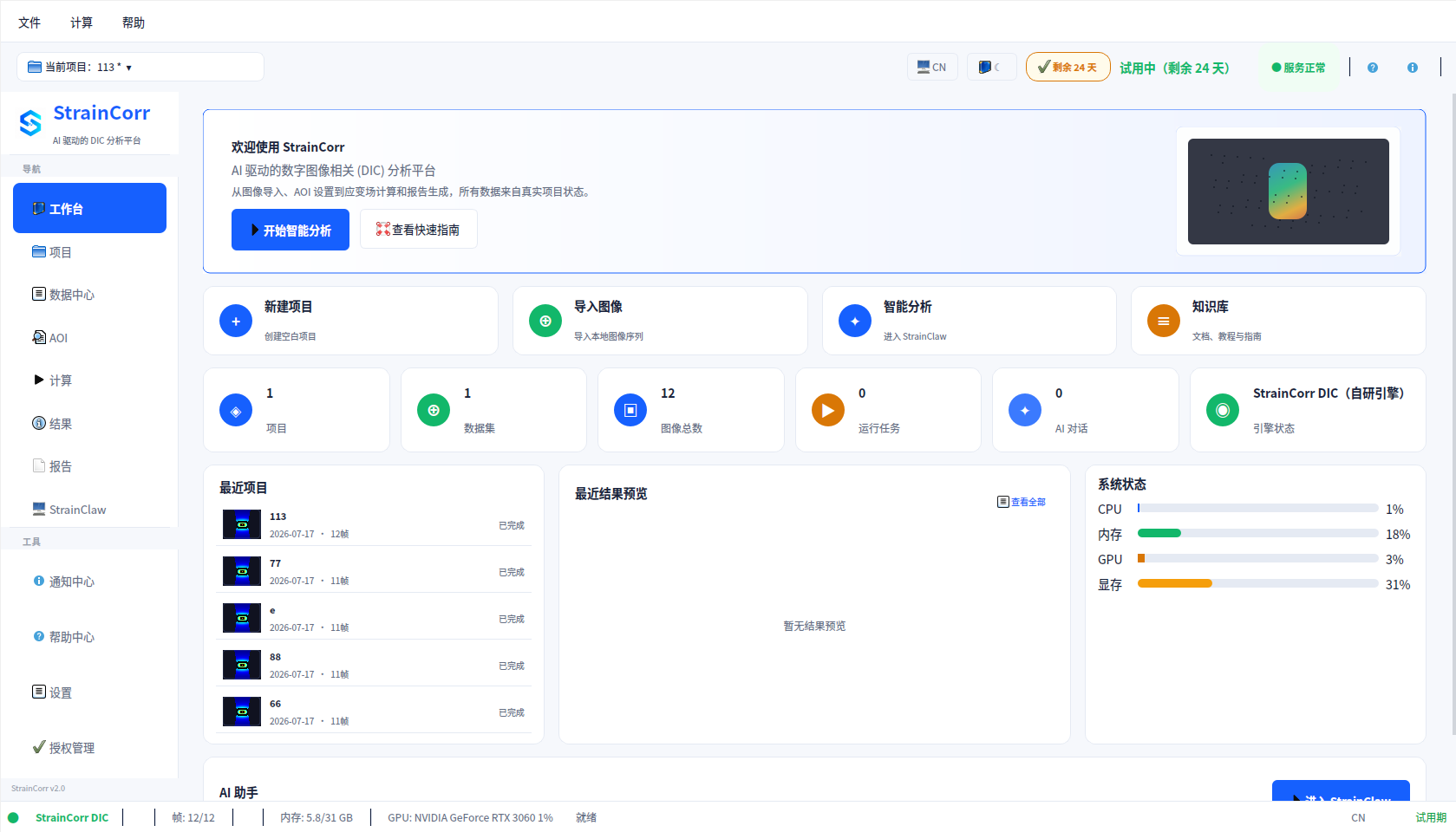Image resolution: width=1456 pixels, height=832 pixels.
Task: Click the GPU: NVIDIA GeForce RTX 3060 entry
Action: (470, 817)
